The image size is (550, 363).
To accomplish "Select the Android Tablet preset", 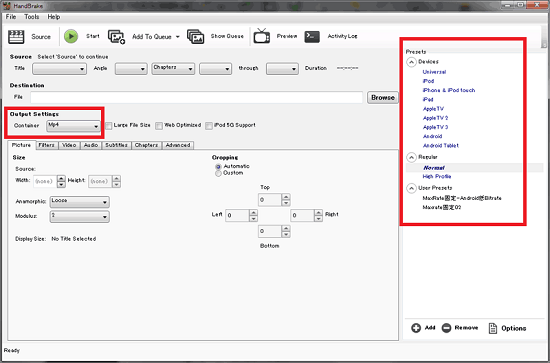I will tap(441, 146).
